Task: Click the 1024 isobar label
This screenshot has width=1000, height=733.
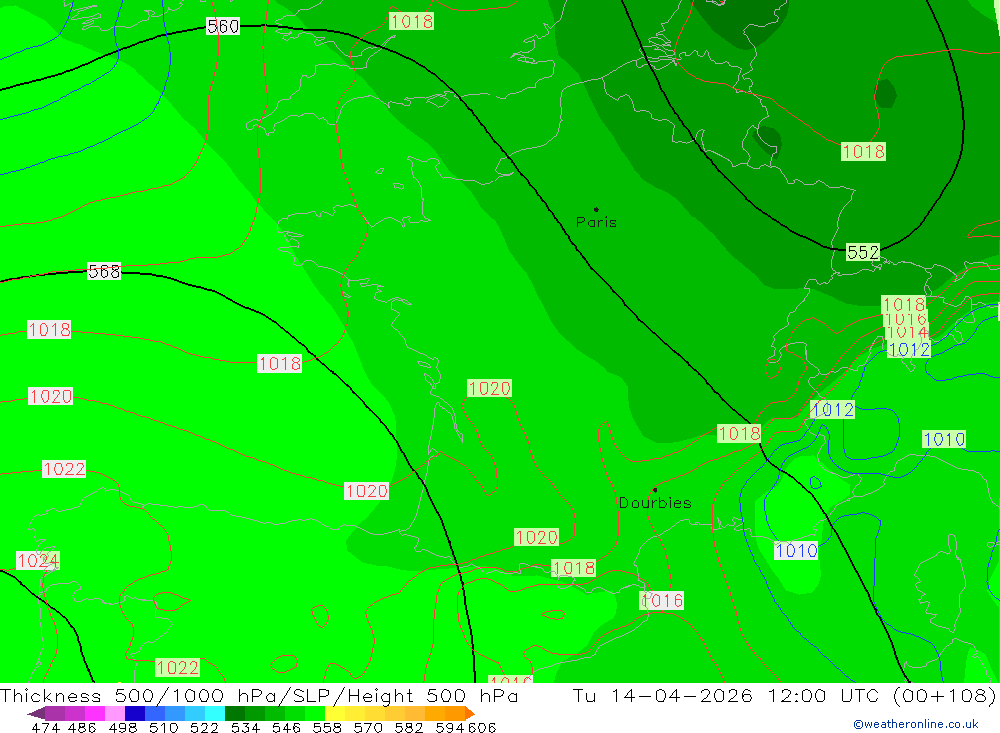Action: (38, 561)
